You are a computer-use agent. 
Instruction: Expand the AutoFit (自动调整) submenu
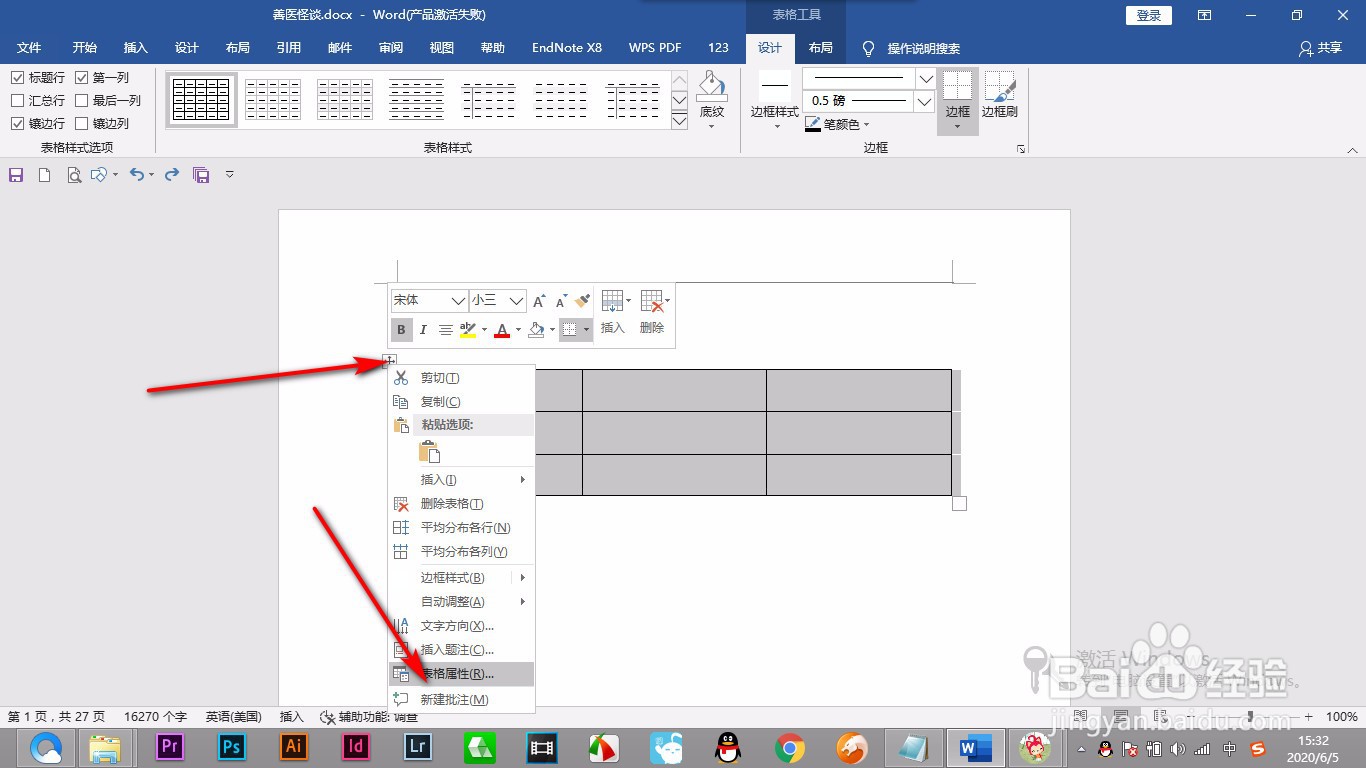(461, 602)
